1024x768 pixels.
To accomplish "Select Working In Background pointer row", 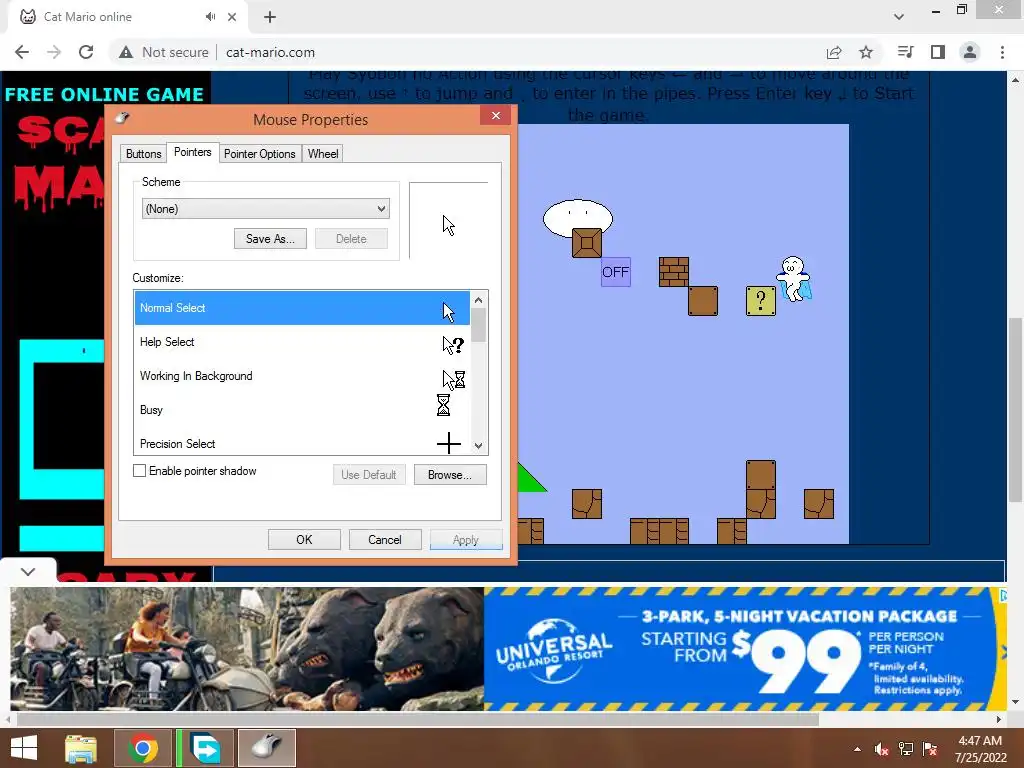I will click(x=302, y=376).
